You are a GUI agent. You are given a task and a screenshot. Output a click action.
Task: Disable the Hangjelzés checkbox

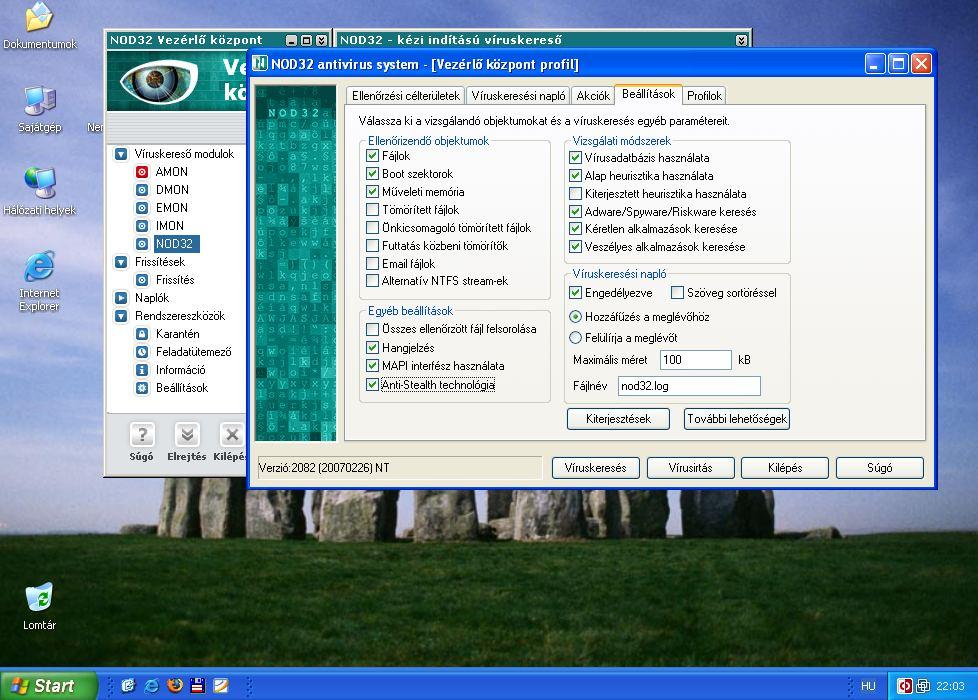pyautogui.click(x=372, y=348)
